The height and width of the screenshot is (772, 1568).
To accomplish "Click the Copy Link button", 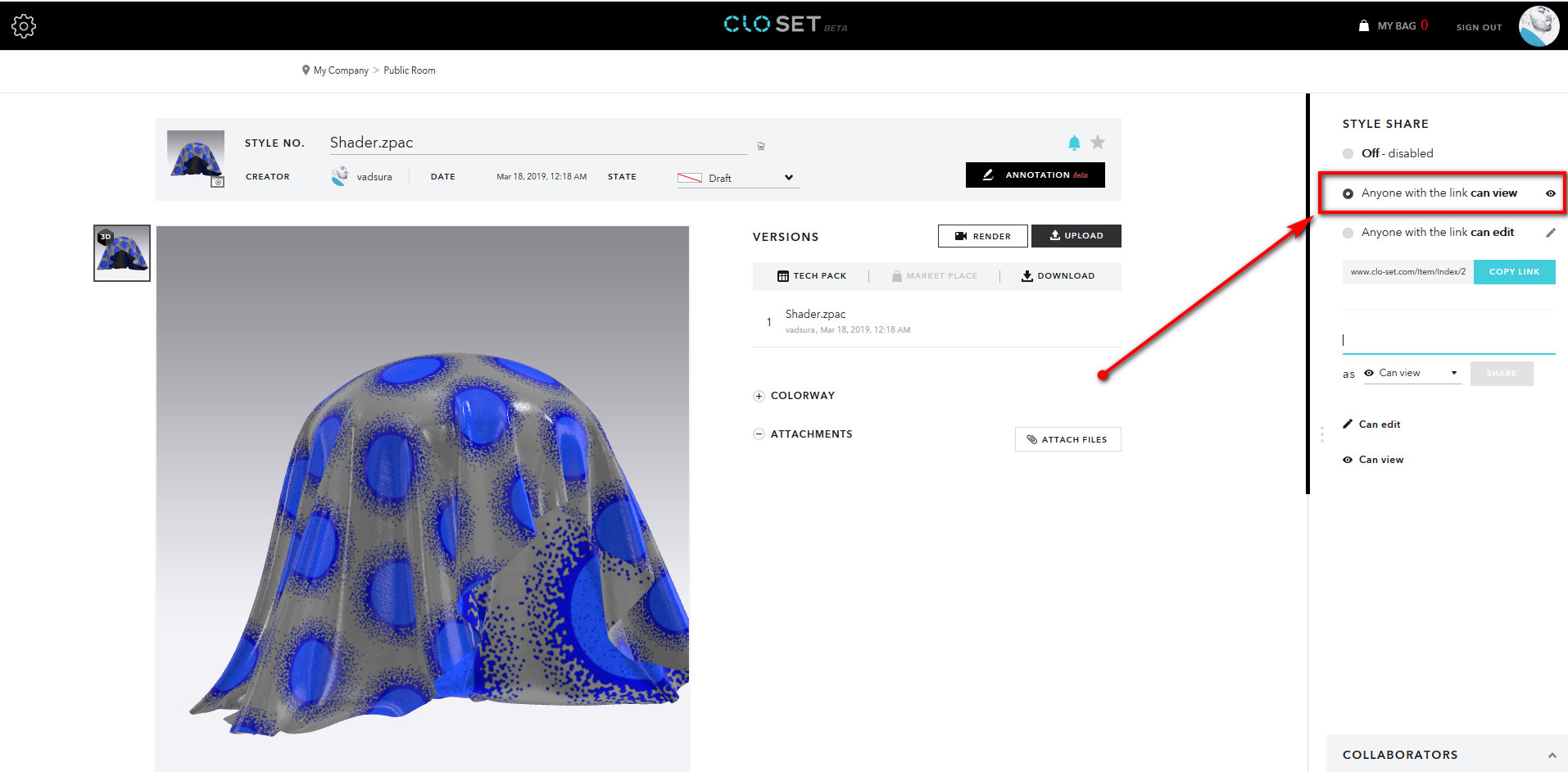I will click(1514, 272).
